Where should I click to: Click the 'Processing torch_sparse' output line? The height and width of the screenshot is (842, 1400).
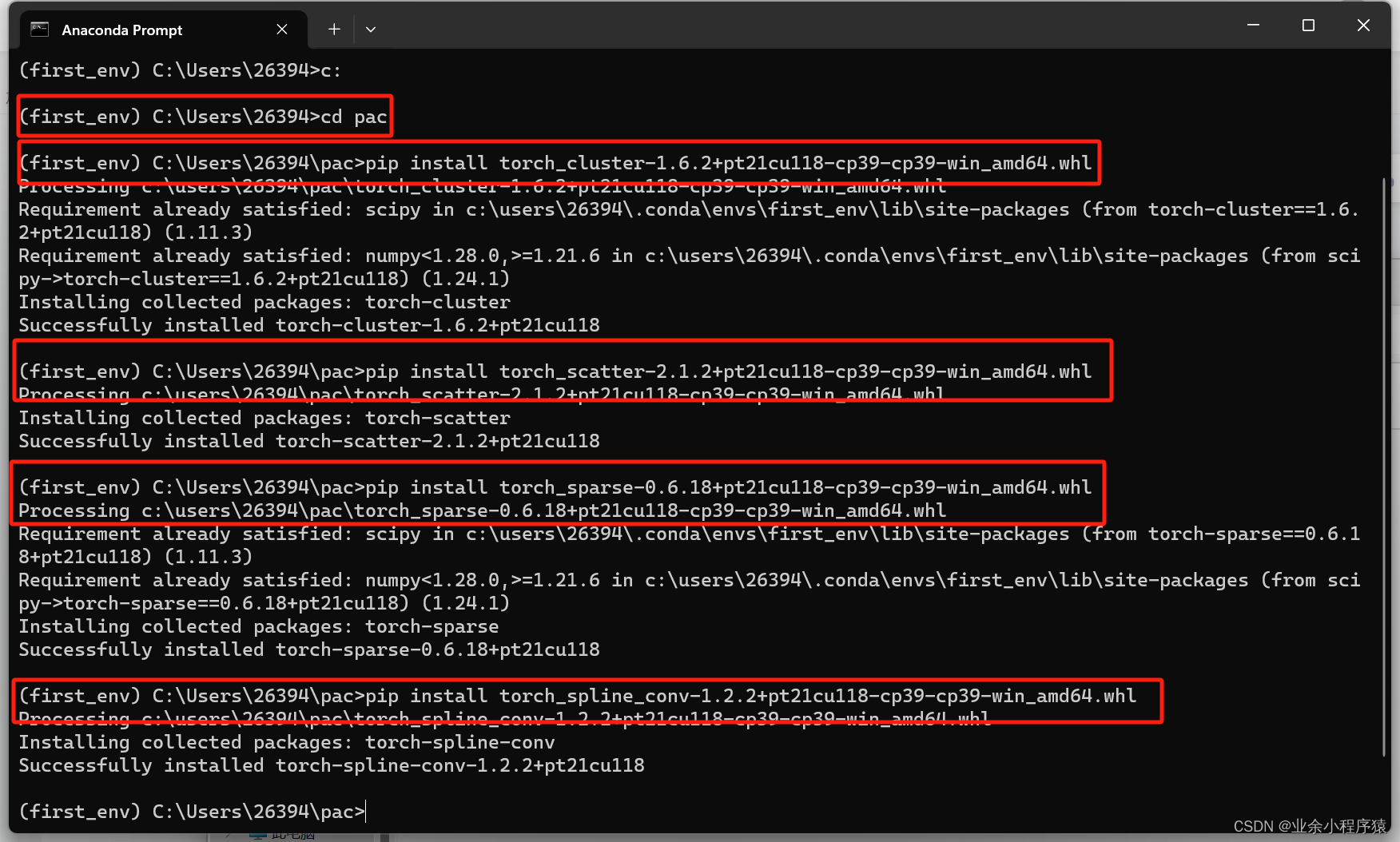pyautogui.click(x=480, y=510)
